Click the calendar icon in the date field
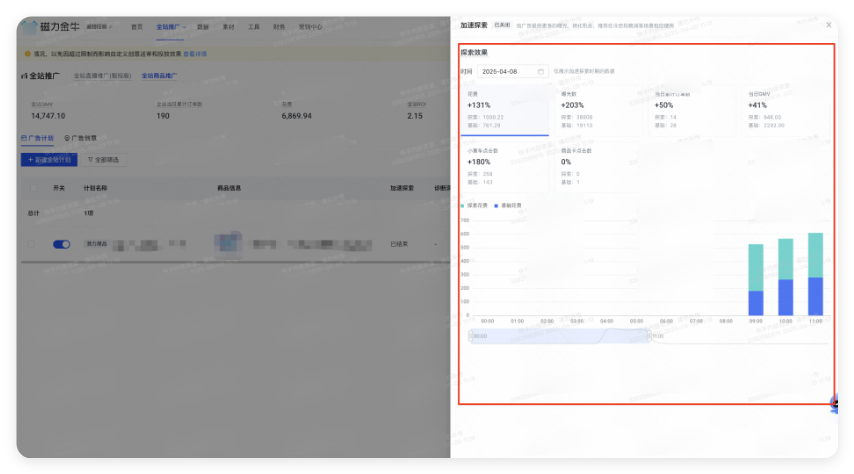 [x=541, y=72]
